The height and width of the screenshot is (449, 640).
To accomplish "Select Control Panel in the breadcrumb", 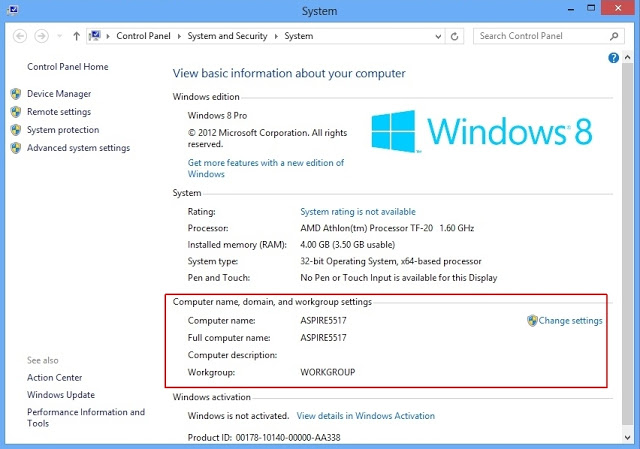I will 143,36.
